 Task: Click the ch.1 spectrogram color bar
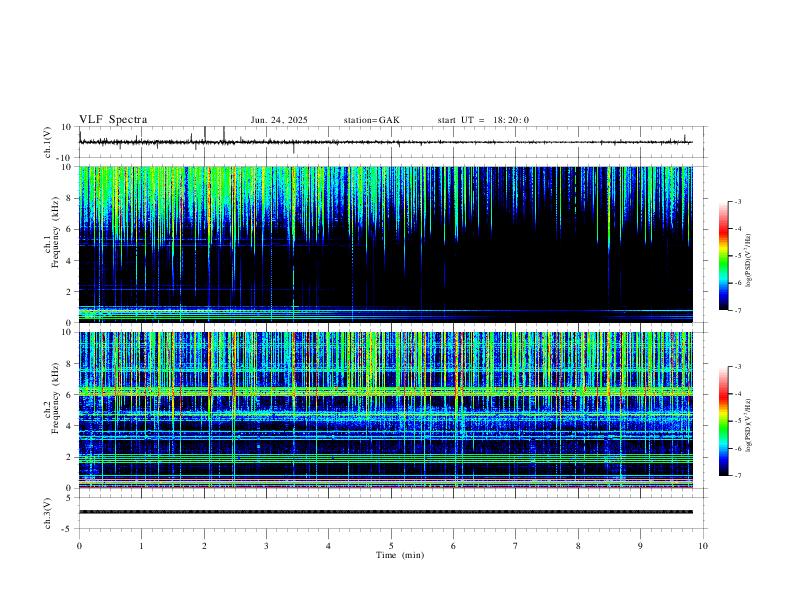coord(724,256)
